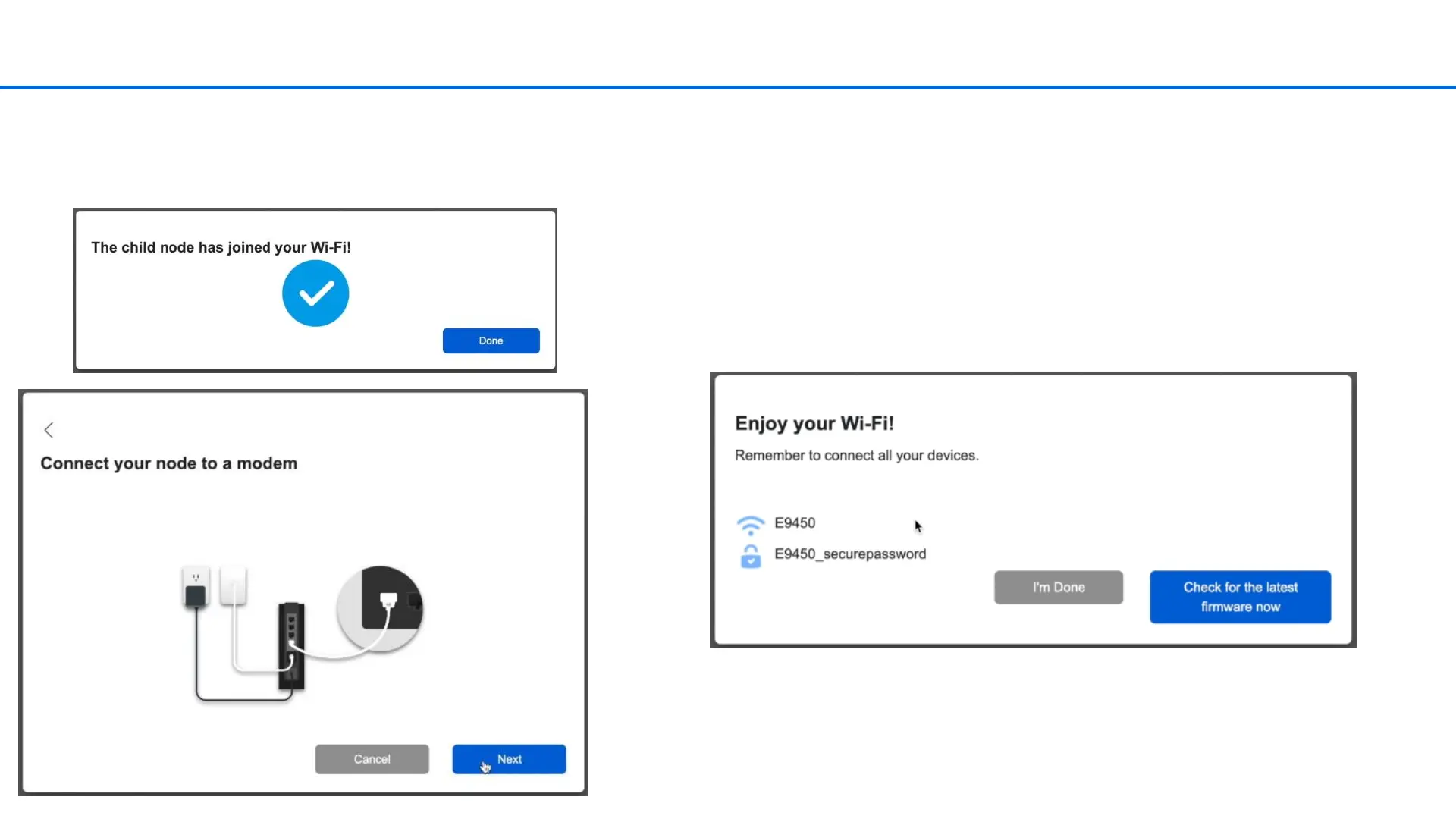Screen dimensions: 1456x819
Task: Click 'Connect your node to a modem' heading
Action: pos(169,463)
